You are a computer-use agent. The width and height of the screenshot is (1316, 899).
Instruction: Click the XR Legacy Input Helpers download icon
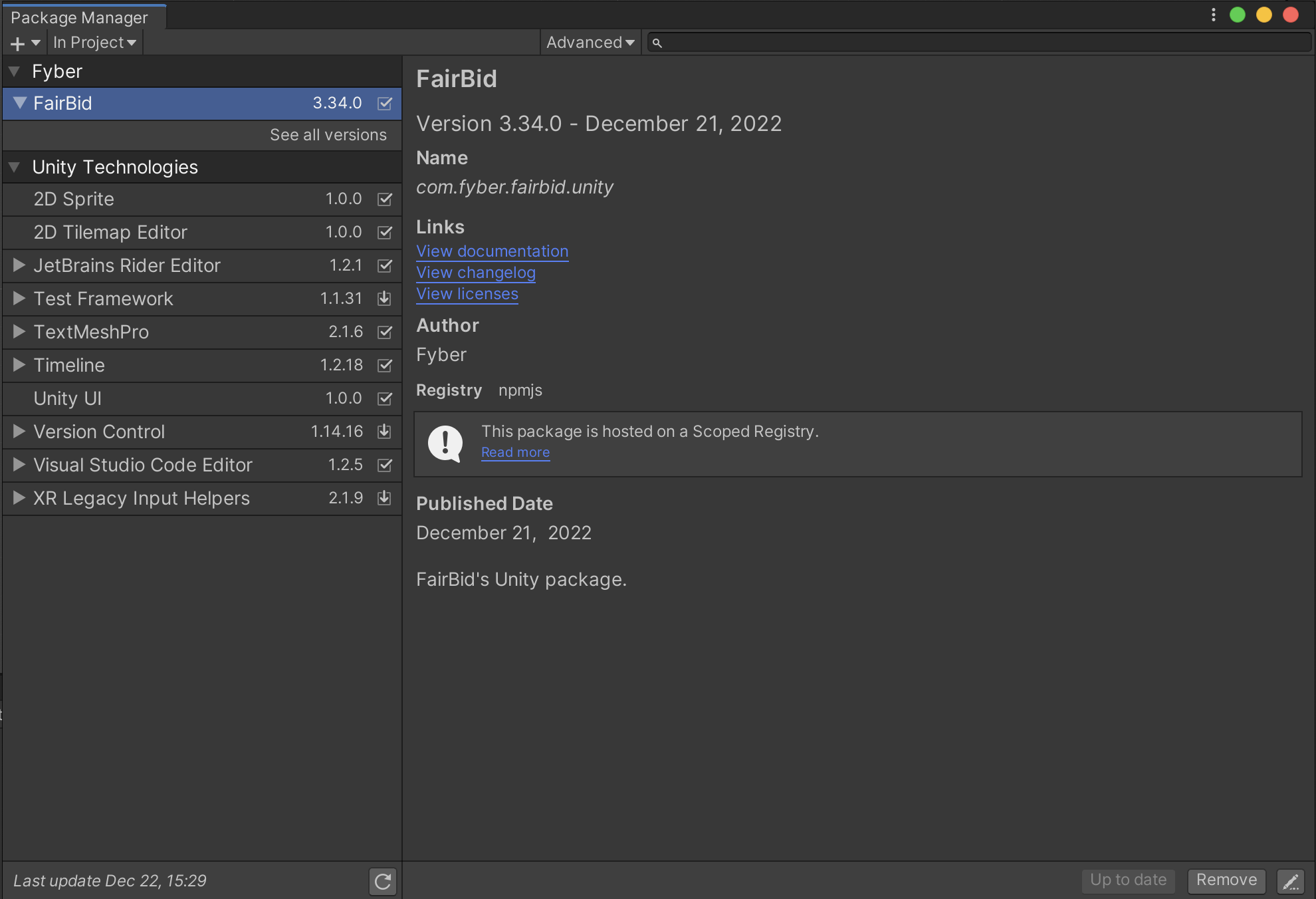384,498
